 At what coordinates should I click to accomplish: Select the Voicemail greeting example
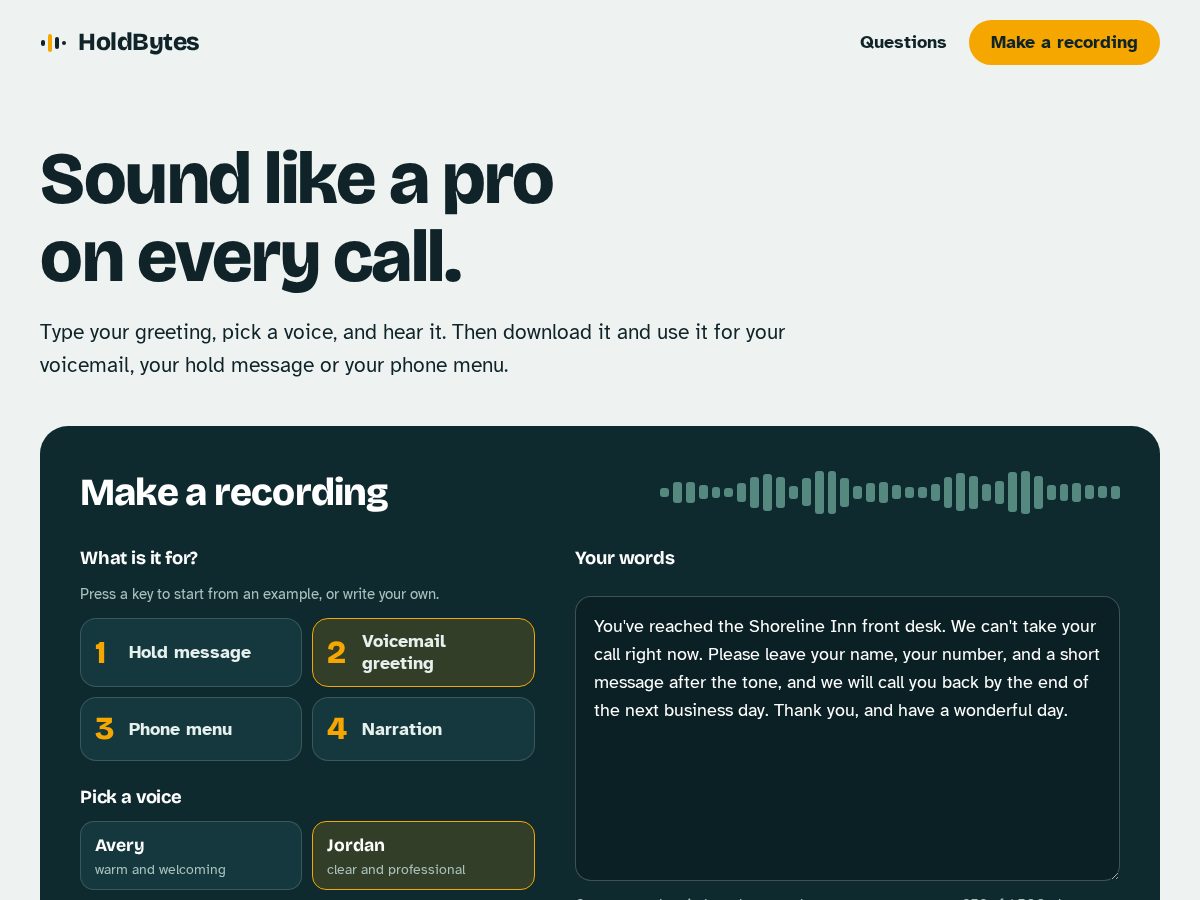point(423,652)
